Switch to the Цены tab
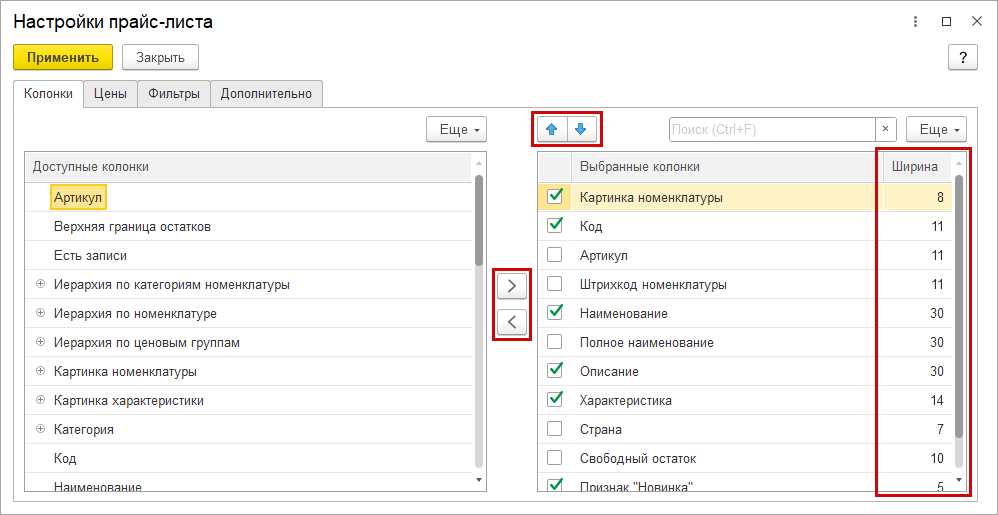This screenshot has width=998, height=515. (110, 94)
